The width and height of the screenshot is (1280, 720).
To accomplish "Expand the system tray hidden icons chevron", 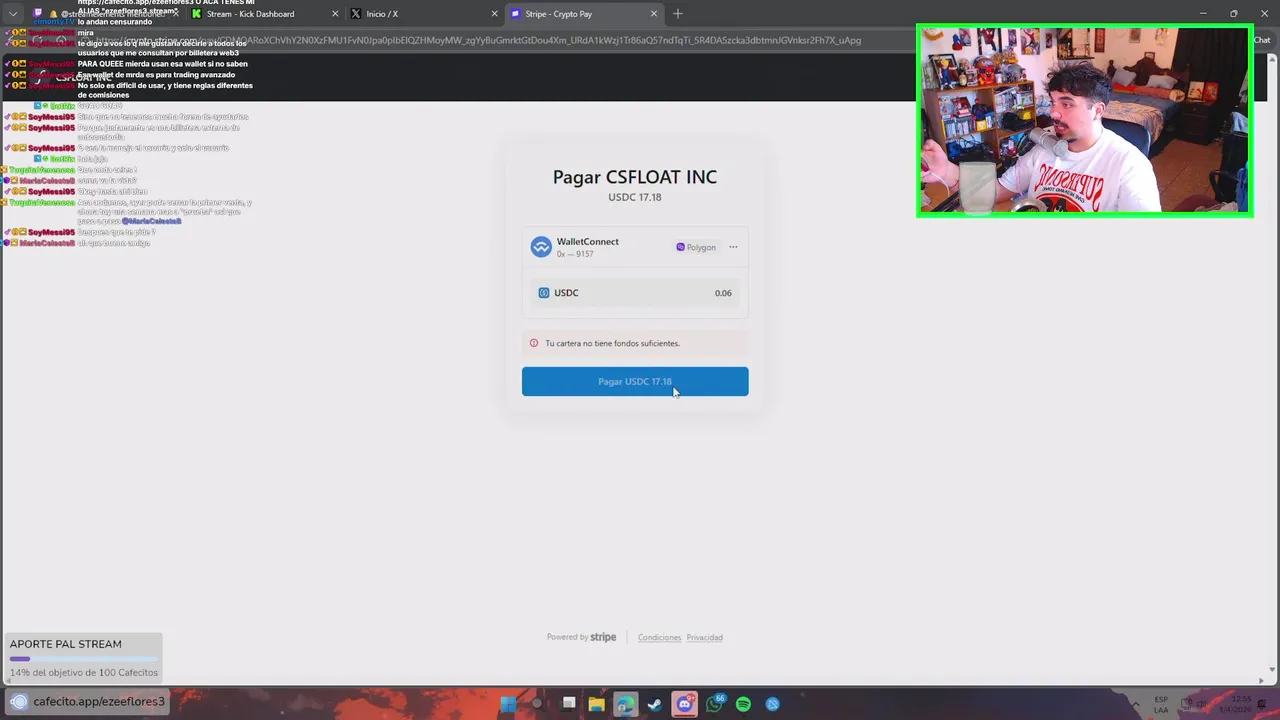I will point(1136,704).
